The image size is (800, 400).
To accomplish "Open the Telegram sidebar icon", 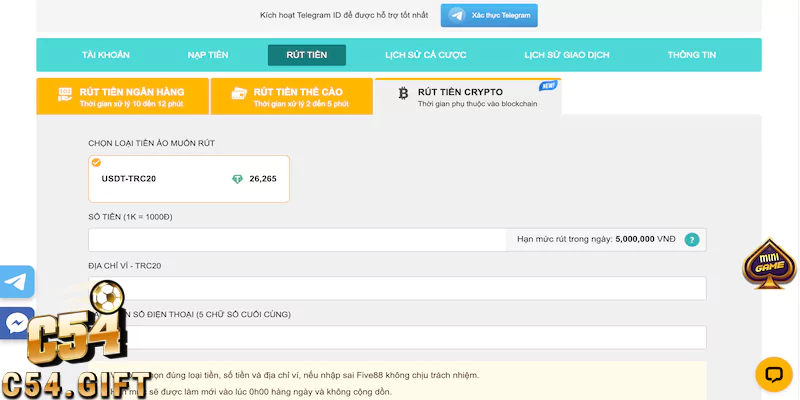I will pyautogui.click(x=17, y=282).
